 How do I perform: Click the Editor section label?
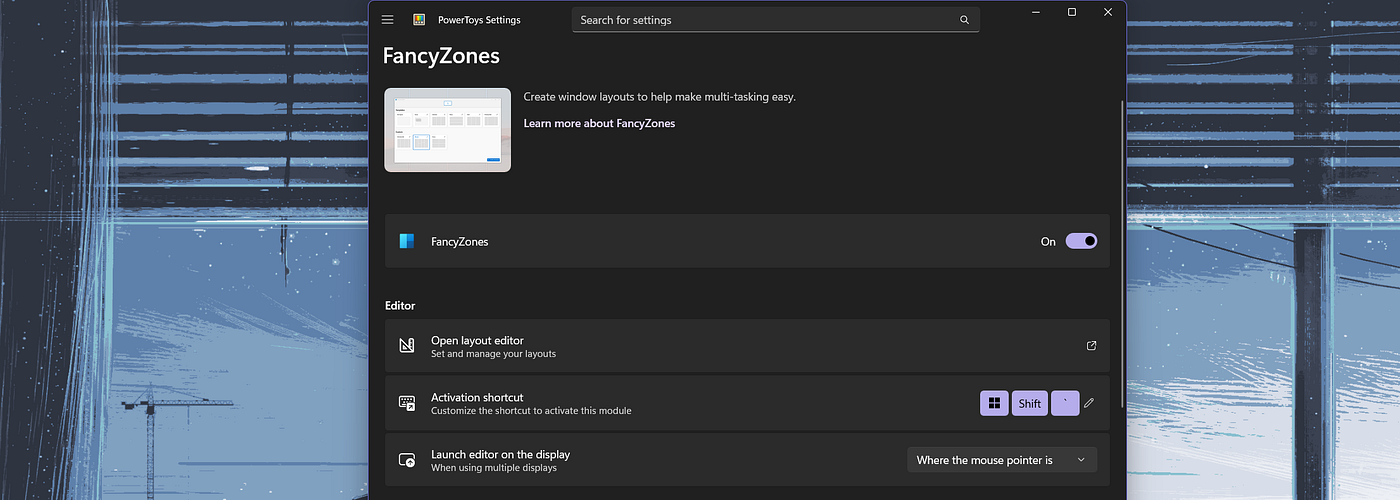click(x=400, y=306)
